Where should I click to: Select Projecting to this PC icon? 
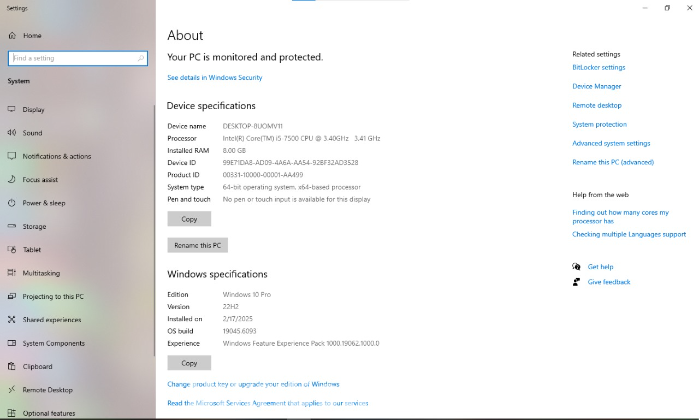point(12,296)
